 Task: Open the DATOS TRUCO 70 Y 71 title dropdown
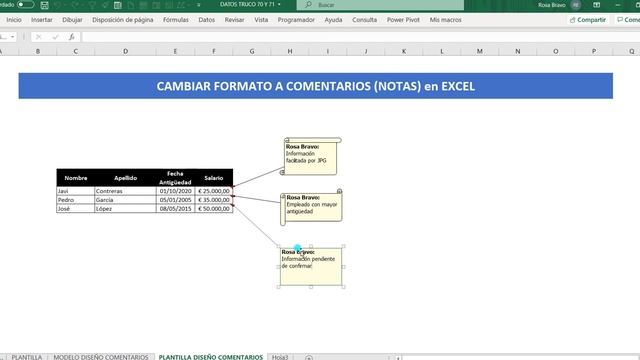(279, 4)
